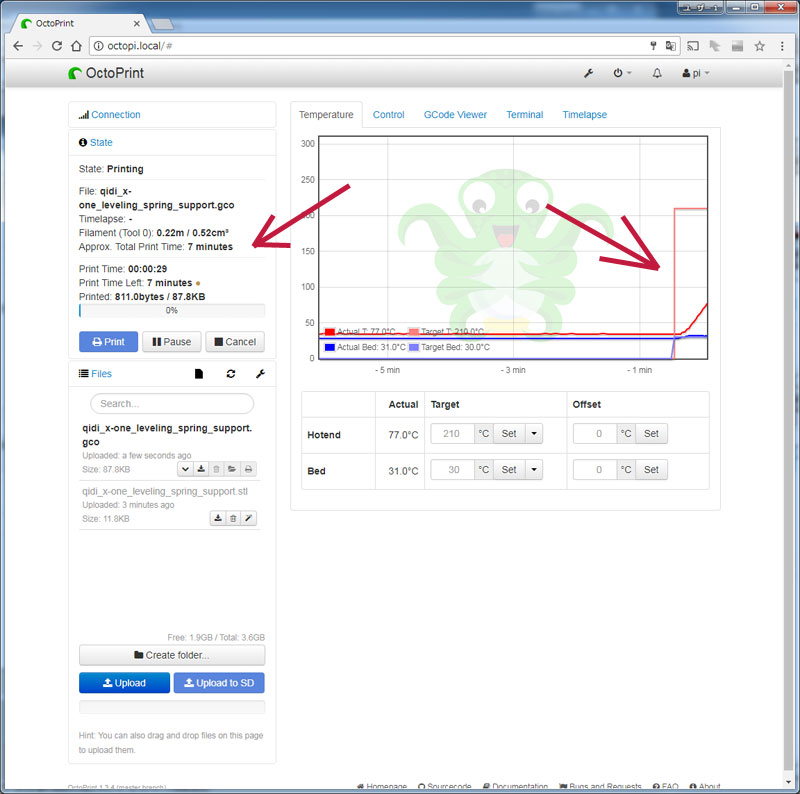Open Bed temperature preset dropdown
The height and width of the screenshot is (794, 800).
coord(534,470)
